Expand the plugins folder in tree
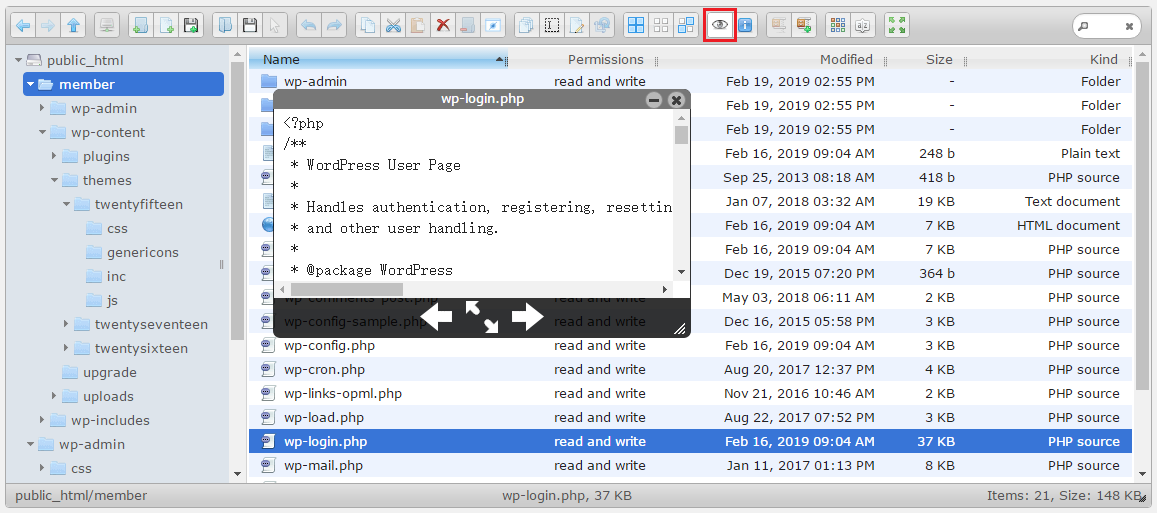This screenshot has height=513, width=1157. click(54, 156)
